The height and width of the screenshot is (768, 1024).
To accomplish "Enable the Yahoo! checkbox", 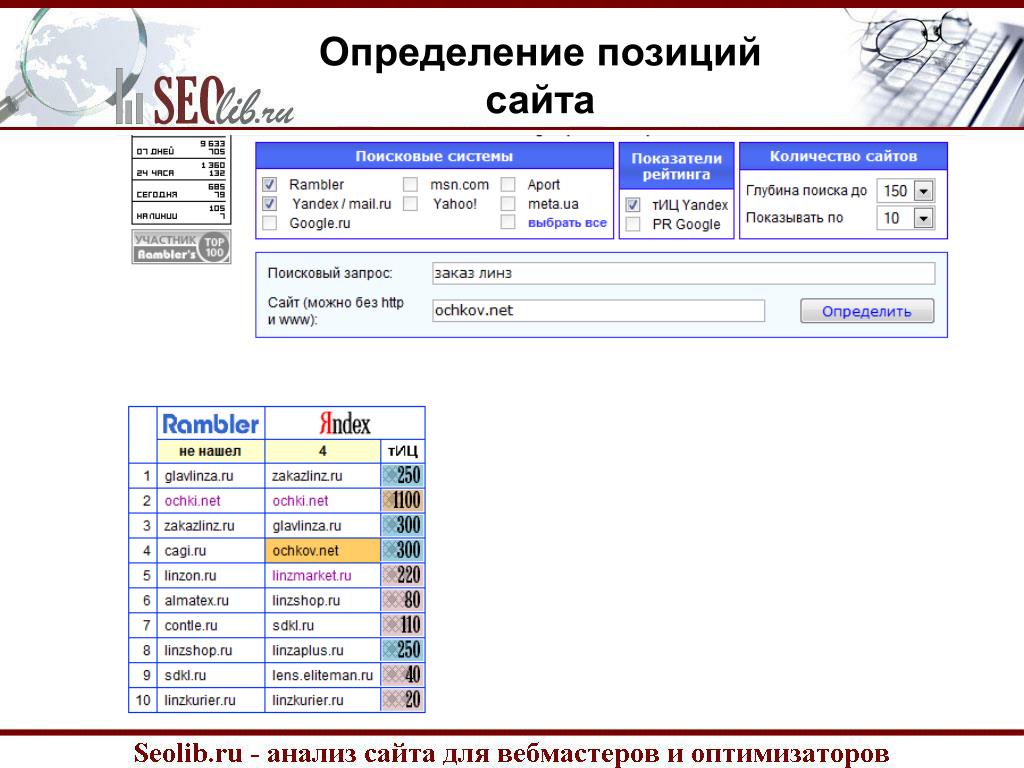I will point(410,204).
